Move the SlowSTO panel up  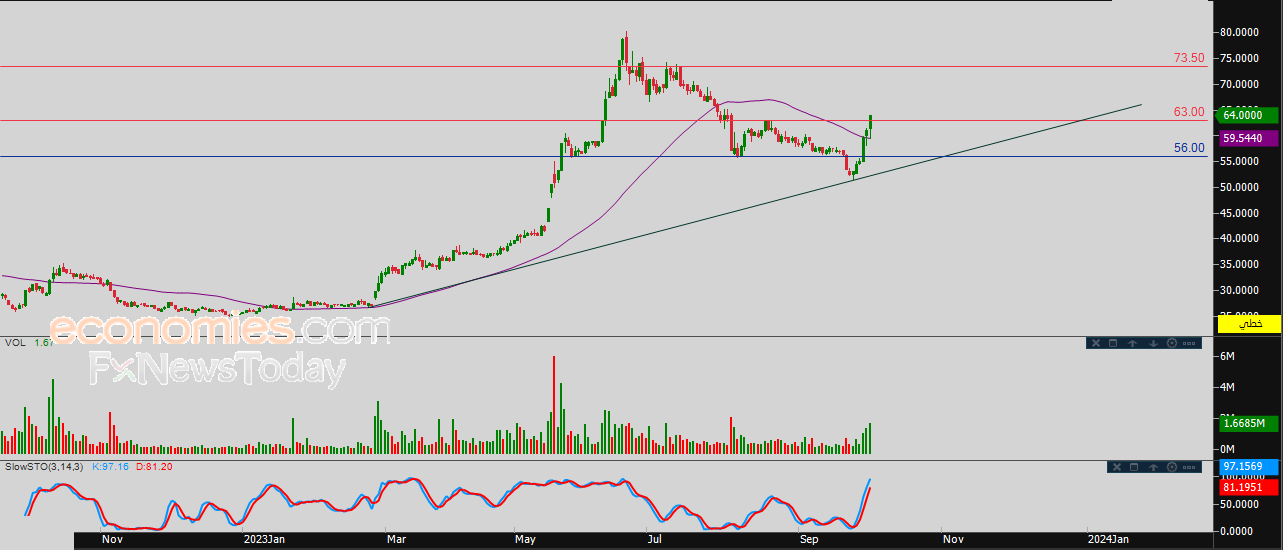1153,467
